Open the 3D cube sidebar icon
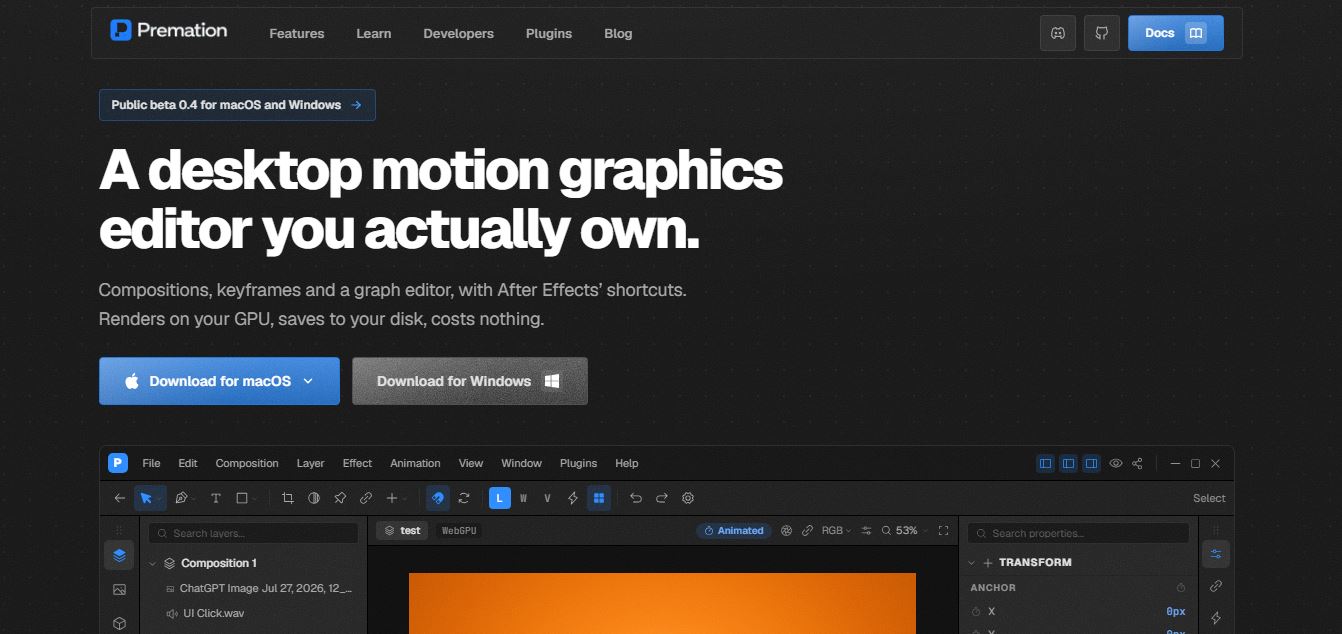 tap(119, 623)
